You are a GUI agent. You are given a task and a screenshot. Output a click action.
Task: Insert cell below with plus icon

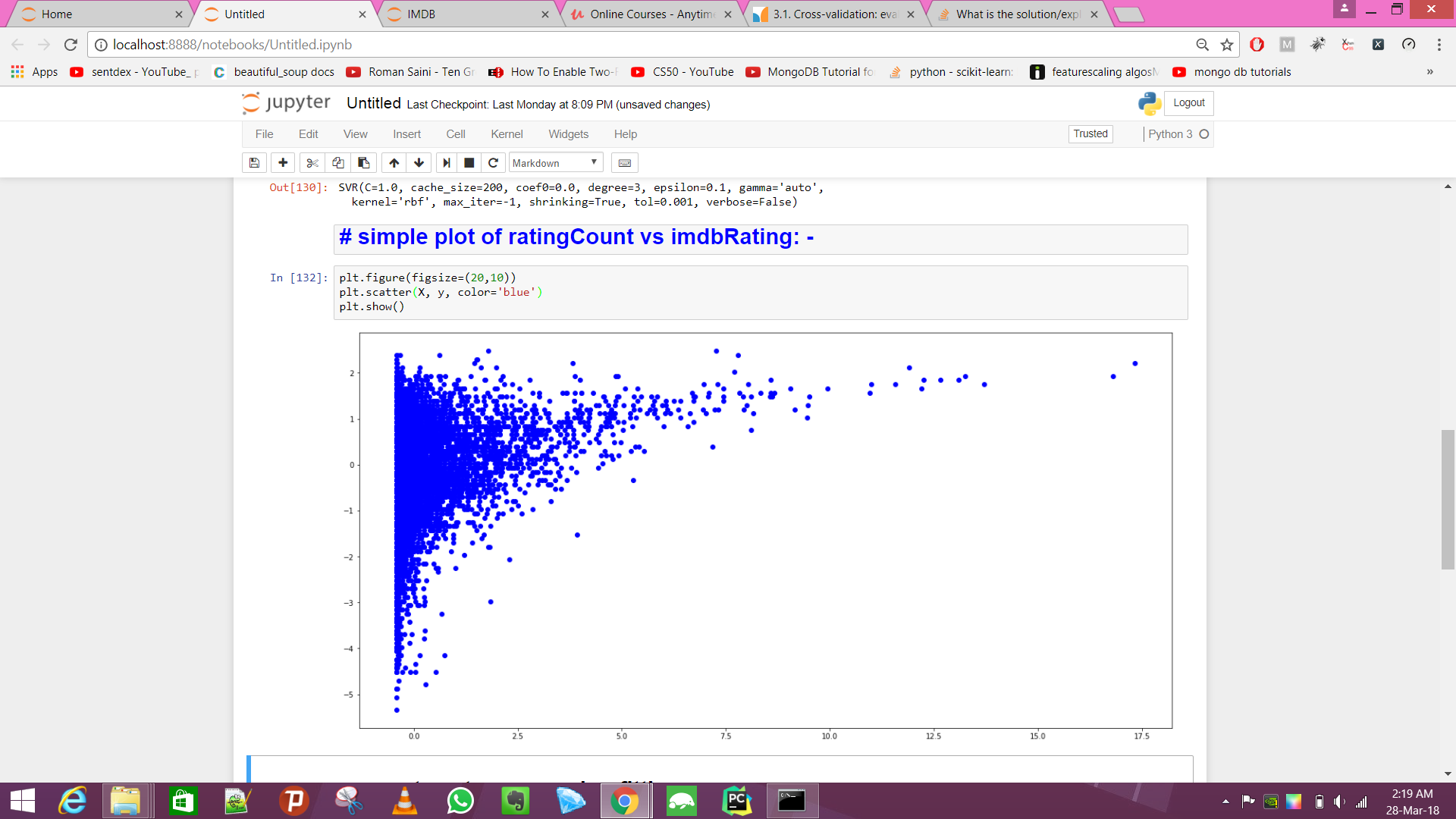click(283, 163)
